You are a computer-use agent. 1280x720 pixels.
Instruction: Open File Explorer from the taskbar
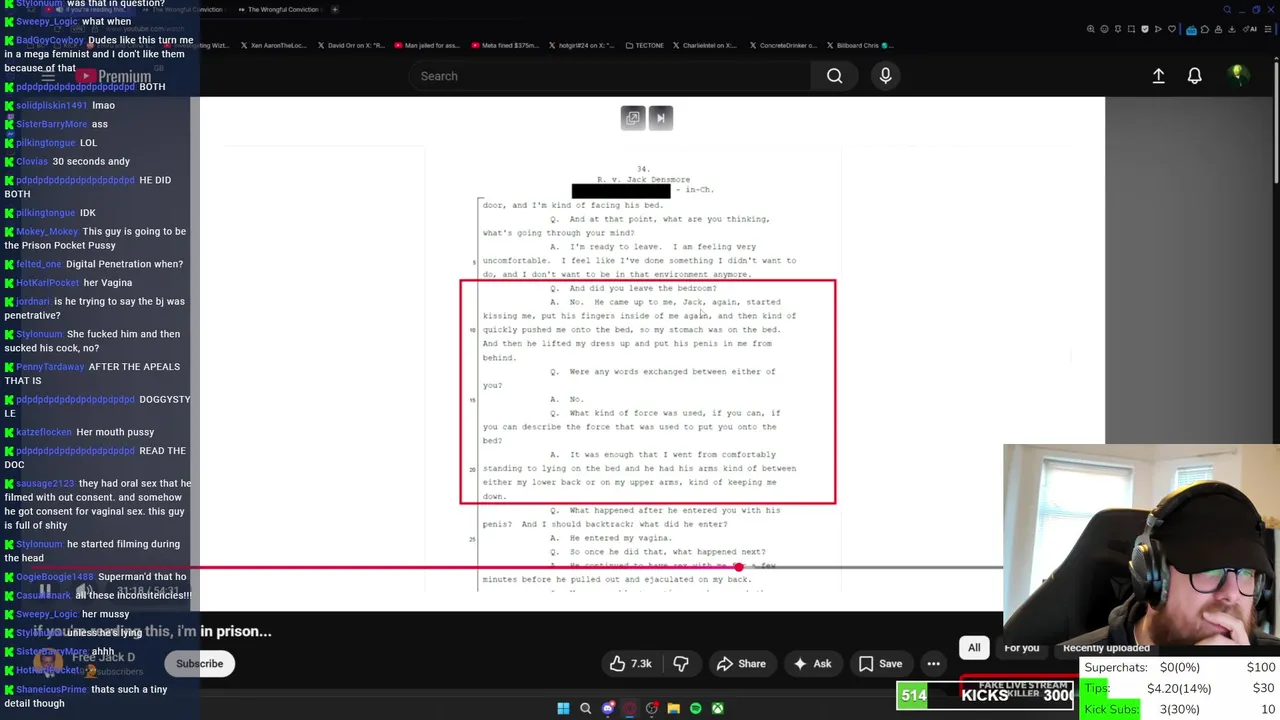[673, 709]
